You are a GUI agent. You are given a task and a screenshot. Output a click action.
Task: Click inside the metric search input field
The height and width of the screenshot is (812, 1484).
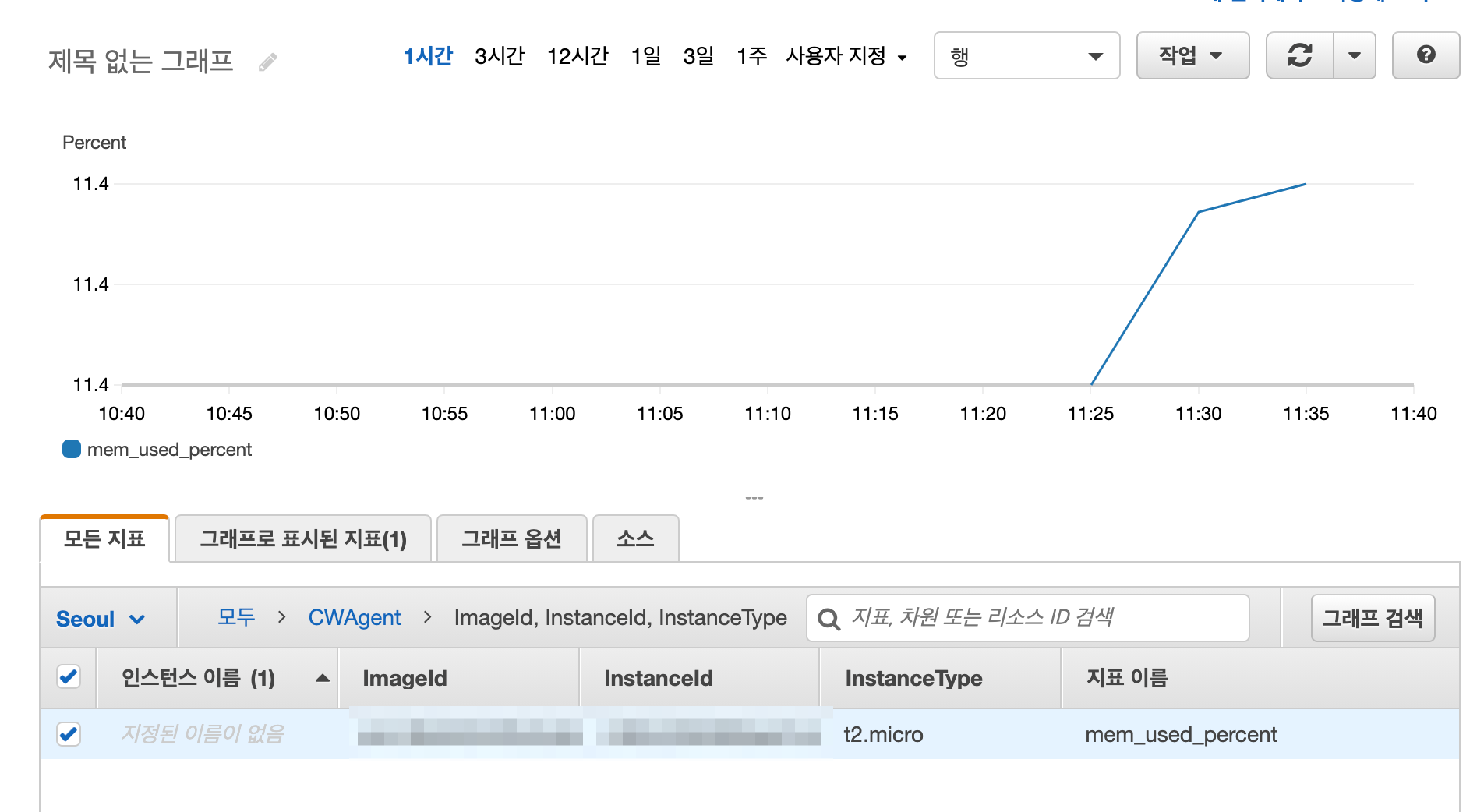pyautogui.click(x=1013, y=618)
